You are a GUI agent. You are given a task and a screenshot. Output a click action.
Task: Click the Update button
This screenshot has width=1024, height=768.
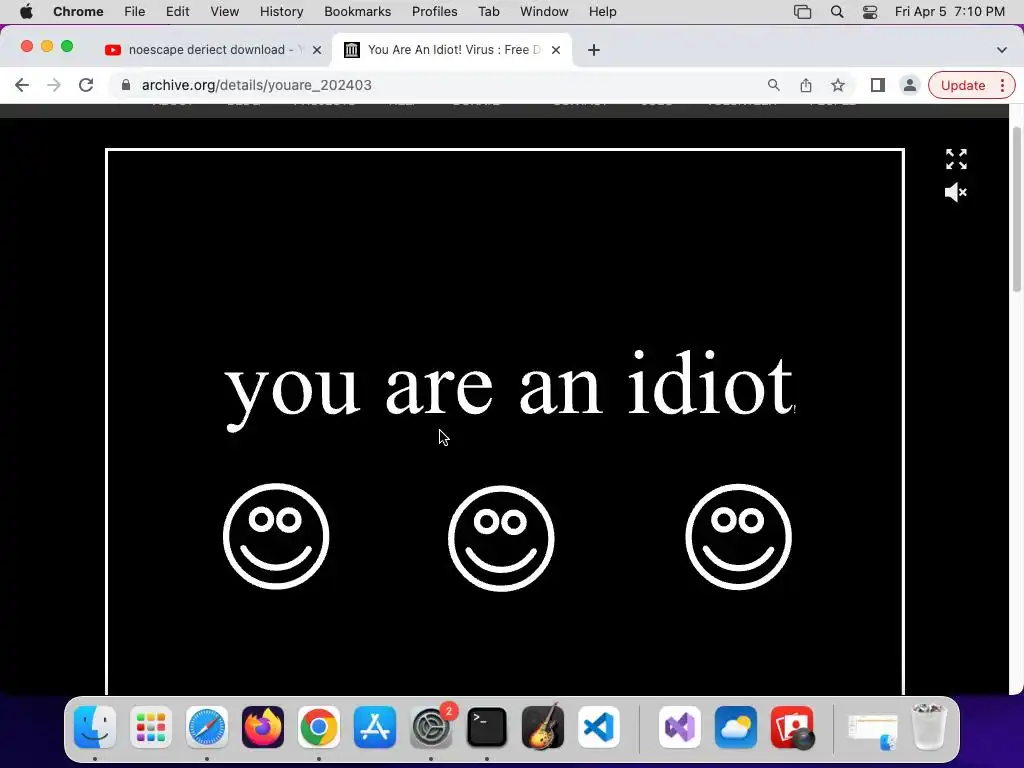[963, 85]
